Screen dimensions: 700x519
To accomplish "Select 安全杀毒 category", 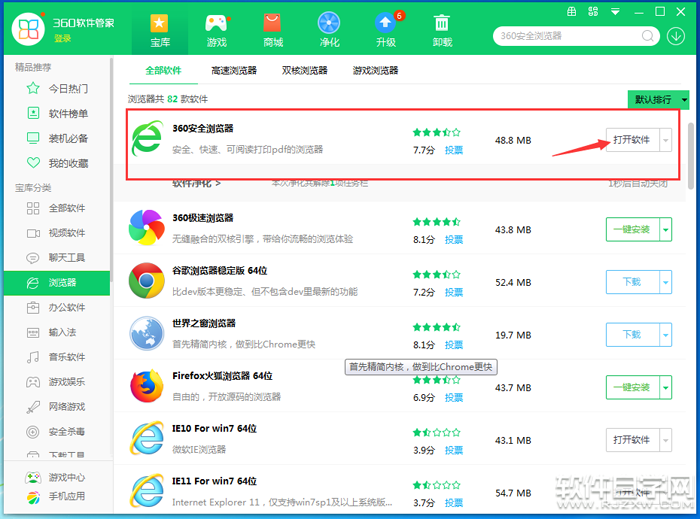I will [x=57, y=432].
